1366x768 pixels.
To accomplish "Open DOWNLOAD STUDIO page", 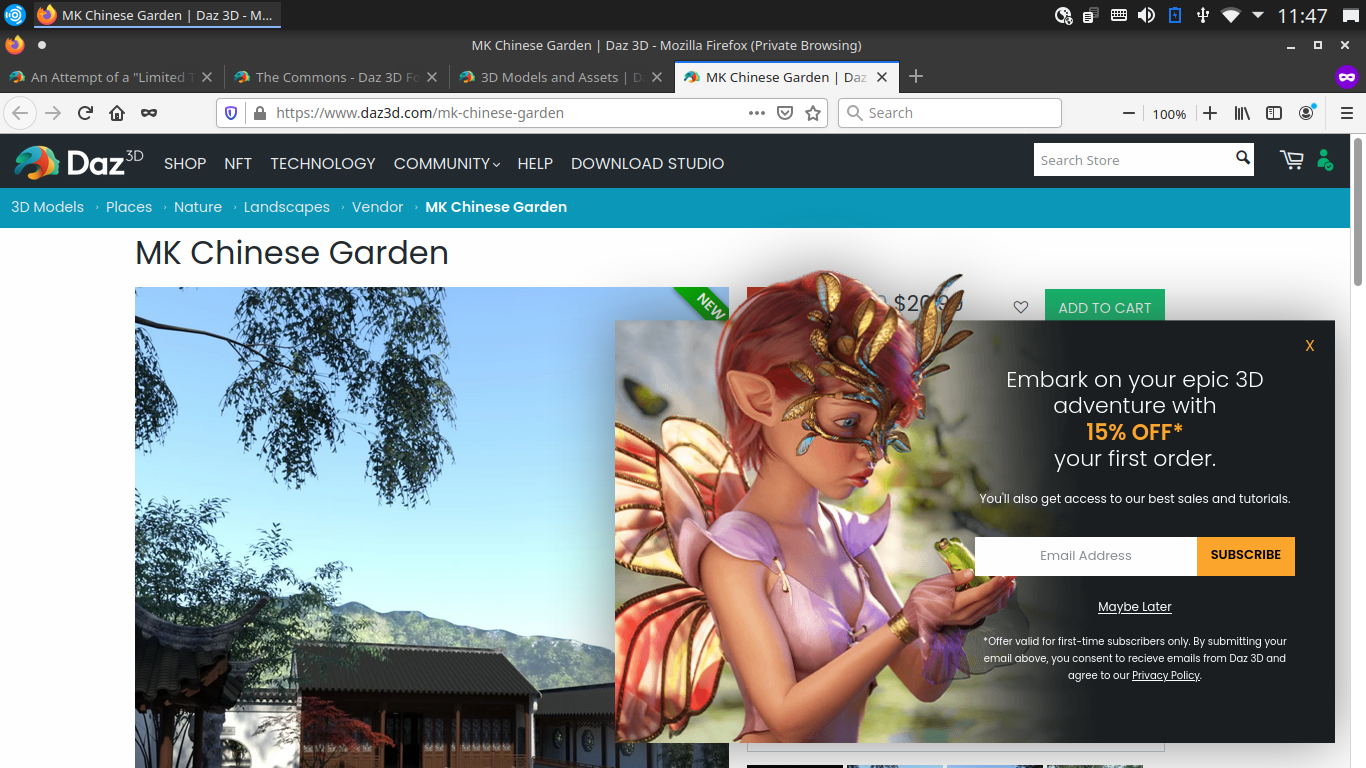I will tap(647, 163).
